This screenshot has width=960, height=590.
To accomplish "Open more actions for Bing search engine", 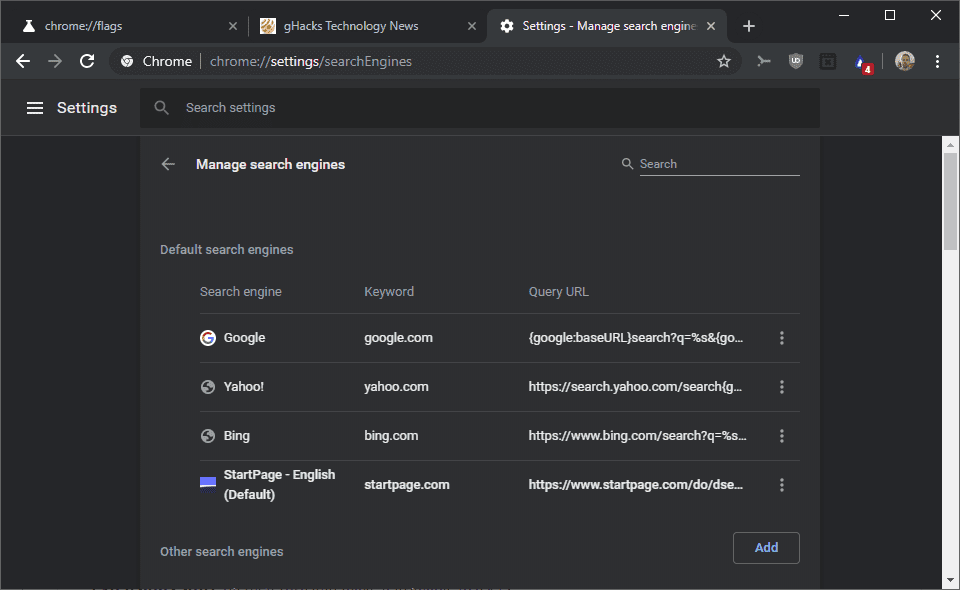I will click(782, 436).
